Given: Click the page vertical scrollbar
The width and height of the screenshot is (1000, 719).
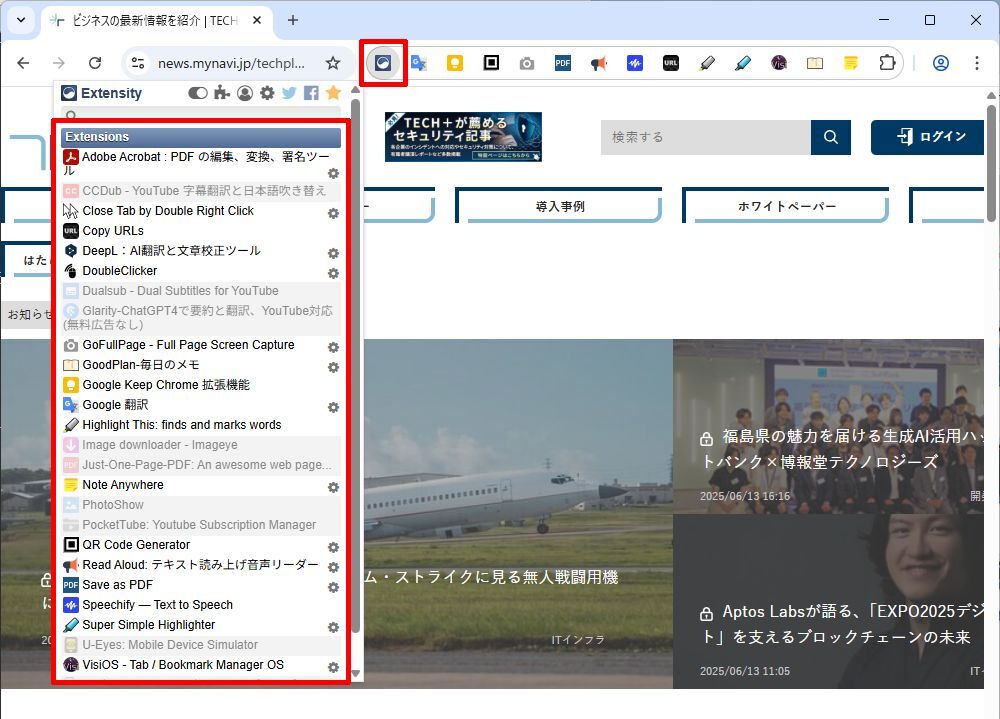Looking at the screenshot, I should pos(991,163).
